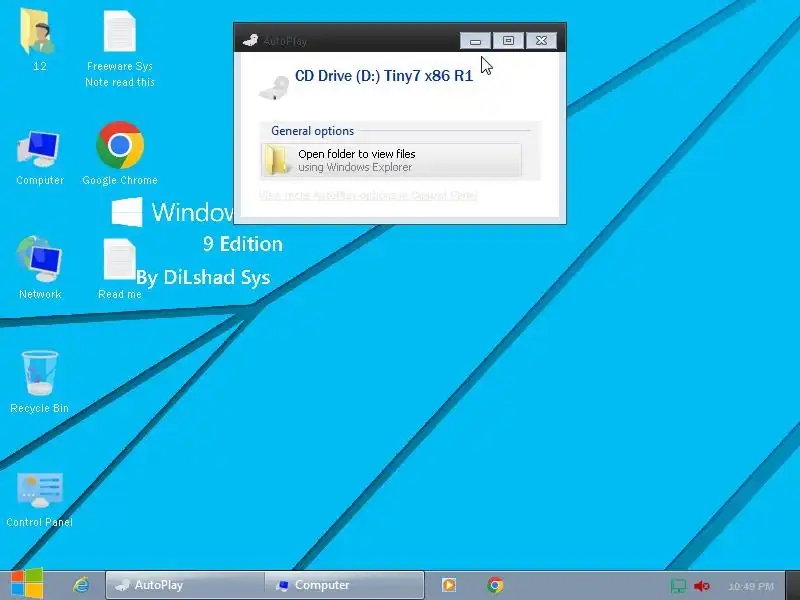Open network status tray icon

click(678, 586)
